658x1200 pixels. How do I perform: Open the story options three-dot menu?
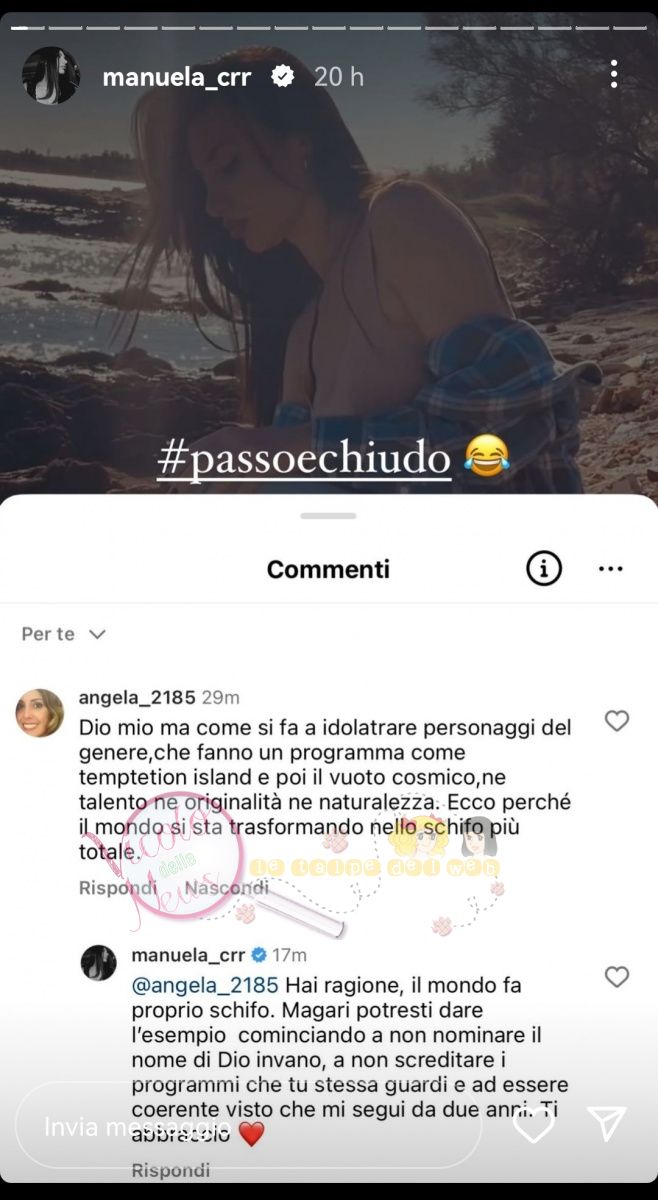[x=614, y=74]
